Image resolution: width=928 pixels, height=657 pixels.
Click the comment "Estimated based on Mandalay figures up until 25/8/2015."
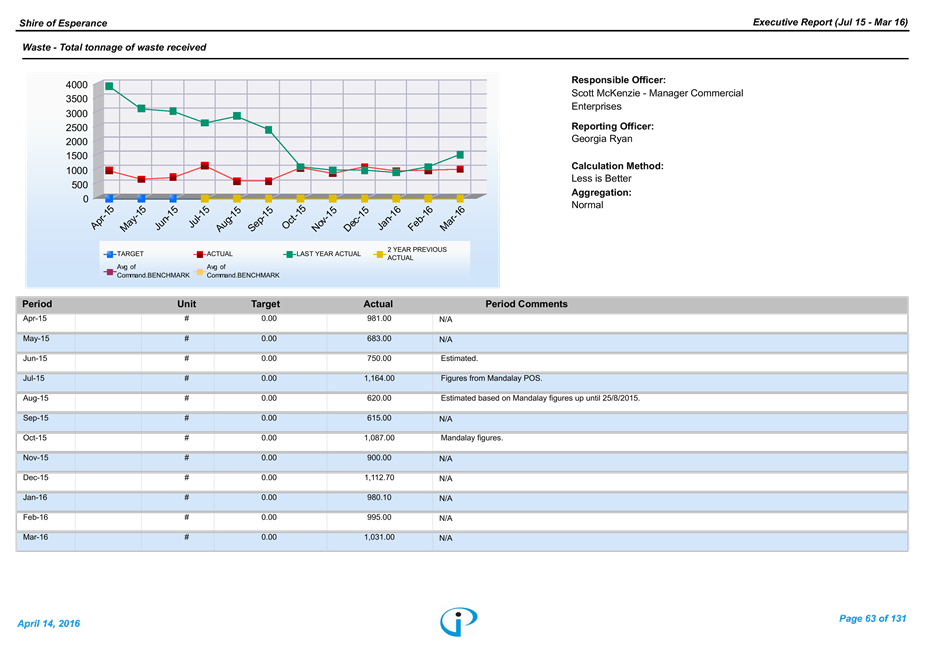tap(540, 398)
